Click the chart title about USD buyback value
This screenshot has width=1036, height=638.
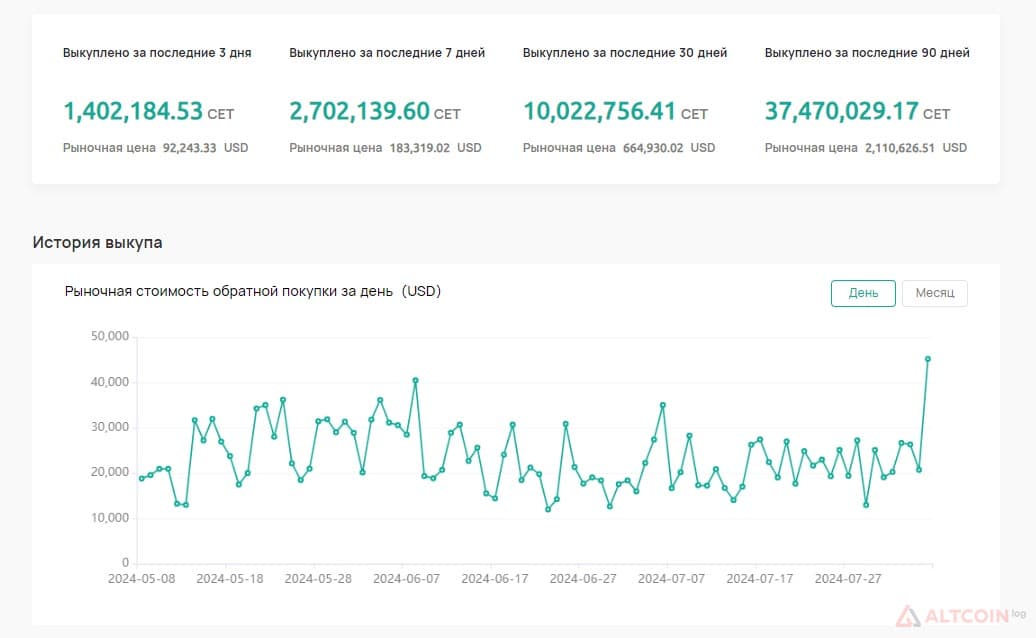point(252,291)
